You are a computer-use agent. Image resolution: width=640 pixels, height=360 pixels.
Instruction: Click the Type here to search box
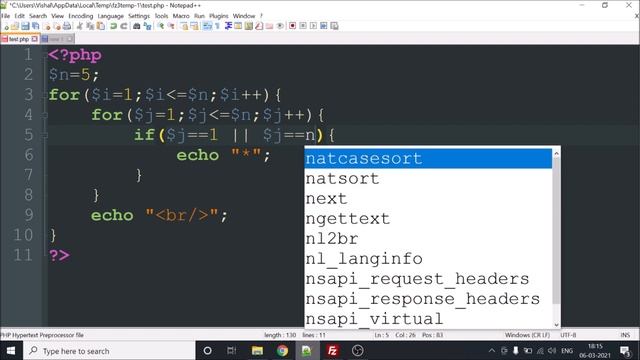click(x=109, y=351)
